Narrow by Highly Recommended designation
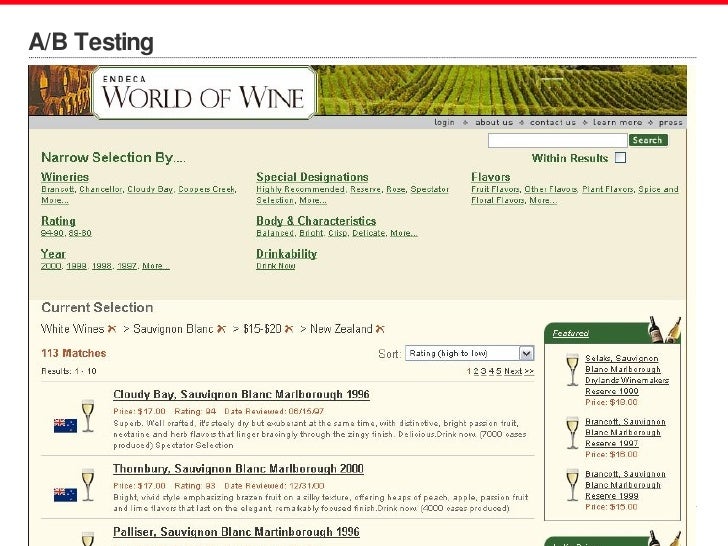 (x=300, y=189)
